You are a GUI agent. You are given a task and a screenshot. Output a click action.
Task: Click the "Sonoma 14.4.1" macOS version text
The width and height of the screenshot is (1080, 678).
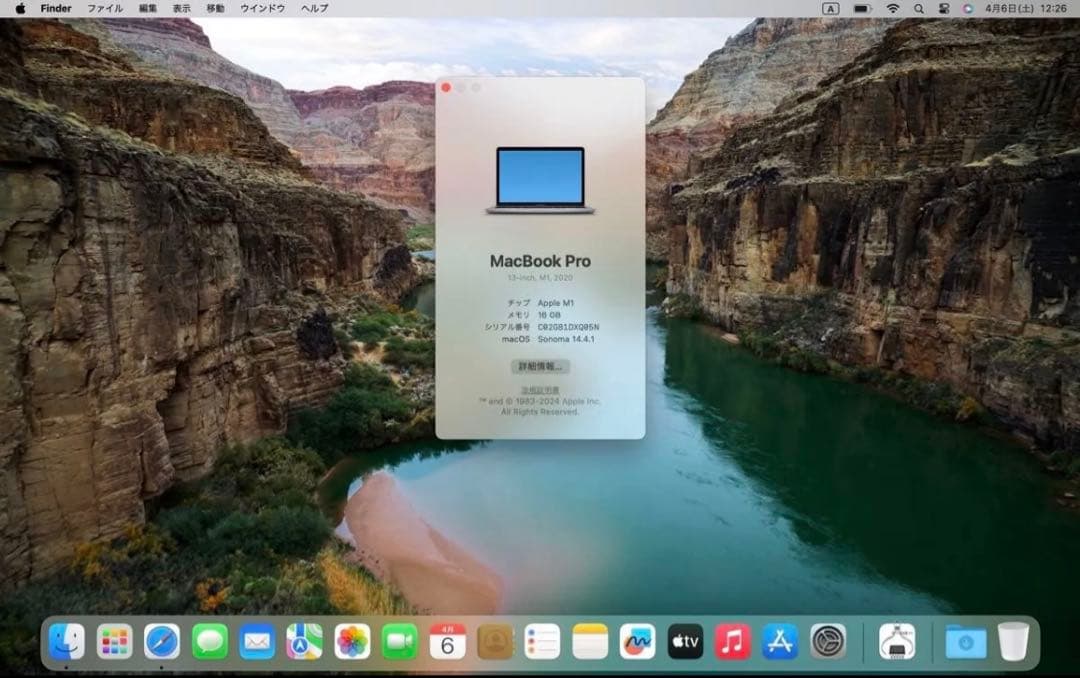pyautogui.click(x=566, y=339)
